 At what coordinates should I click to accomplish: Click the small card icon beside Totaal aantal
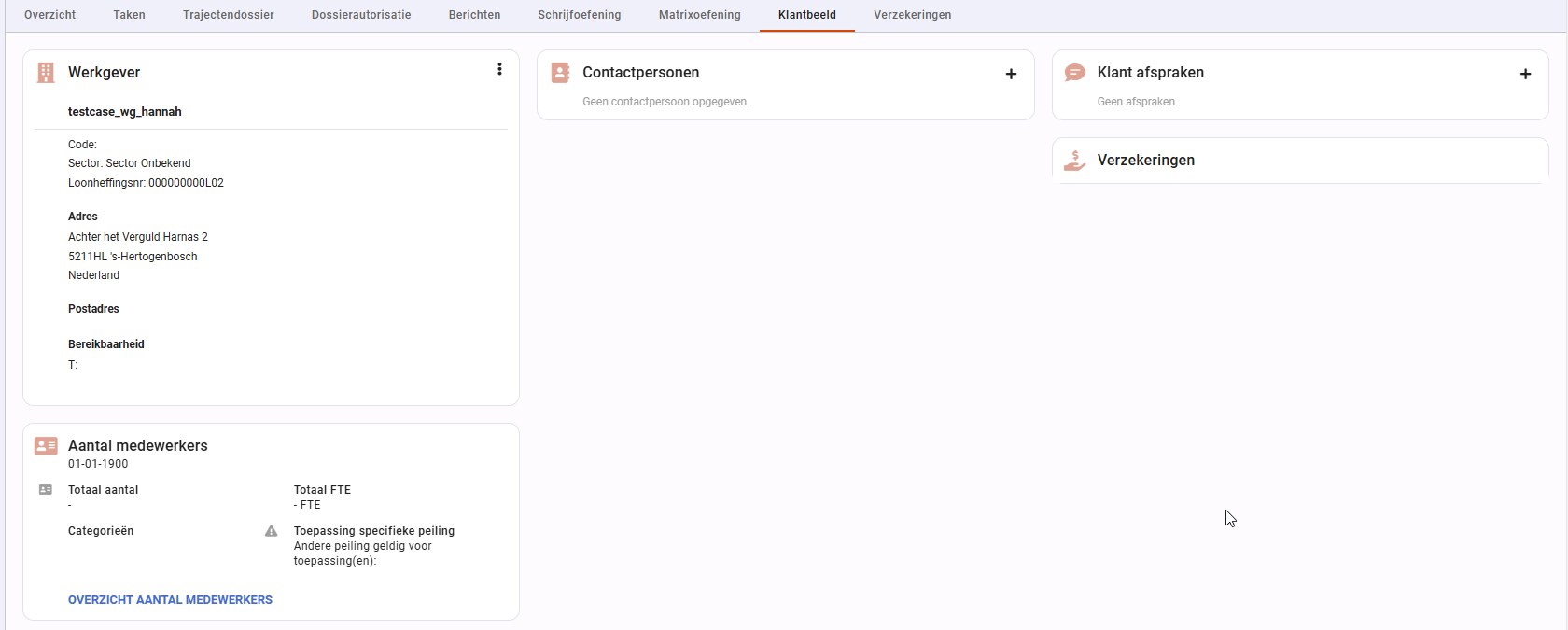[x=46, y=490]
